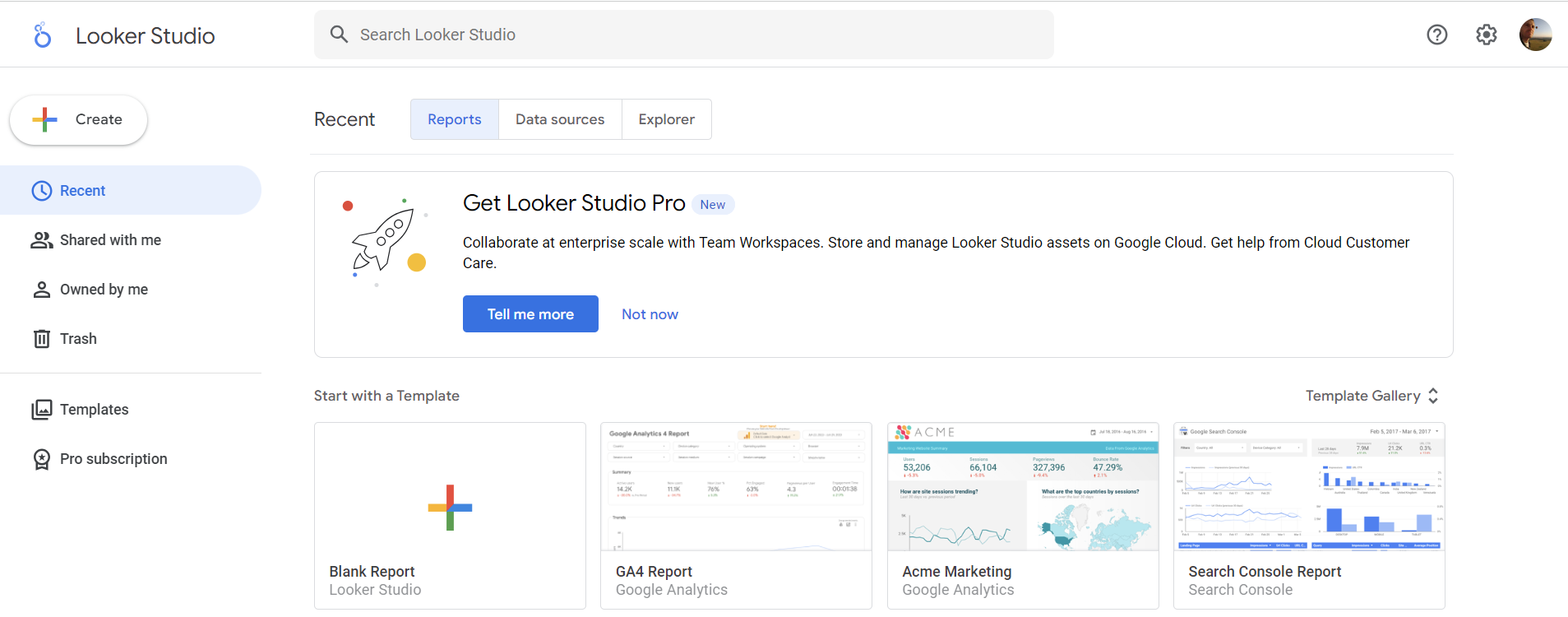This screenshot has width=1568, height=617.
Task: Select Recent in the sidebar
Action: [x=131, y=191]
